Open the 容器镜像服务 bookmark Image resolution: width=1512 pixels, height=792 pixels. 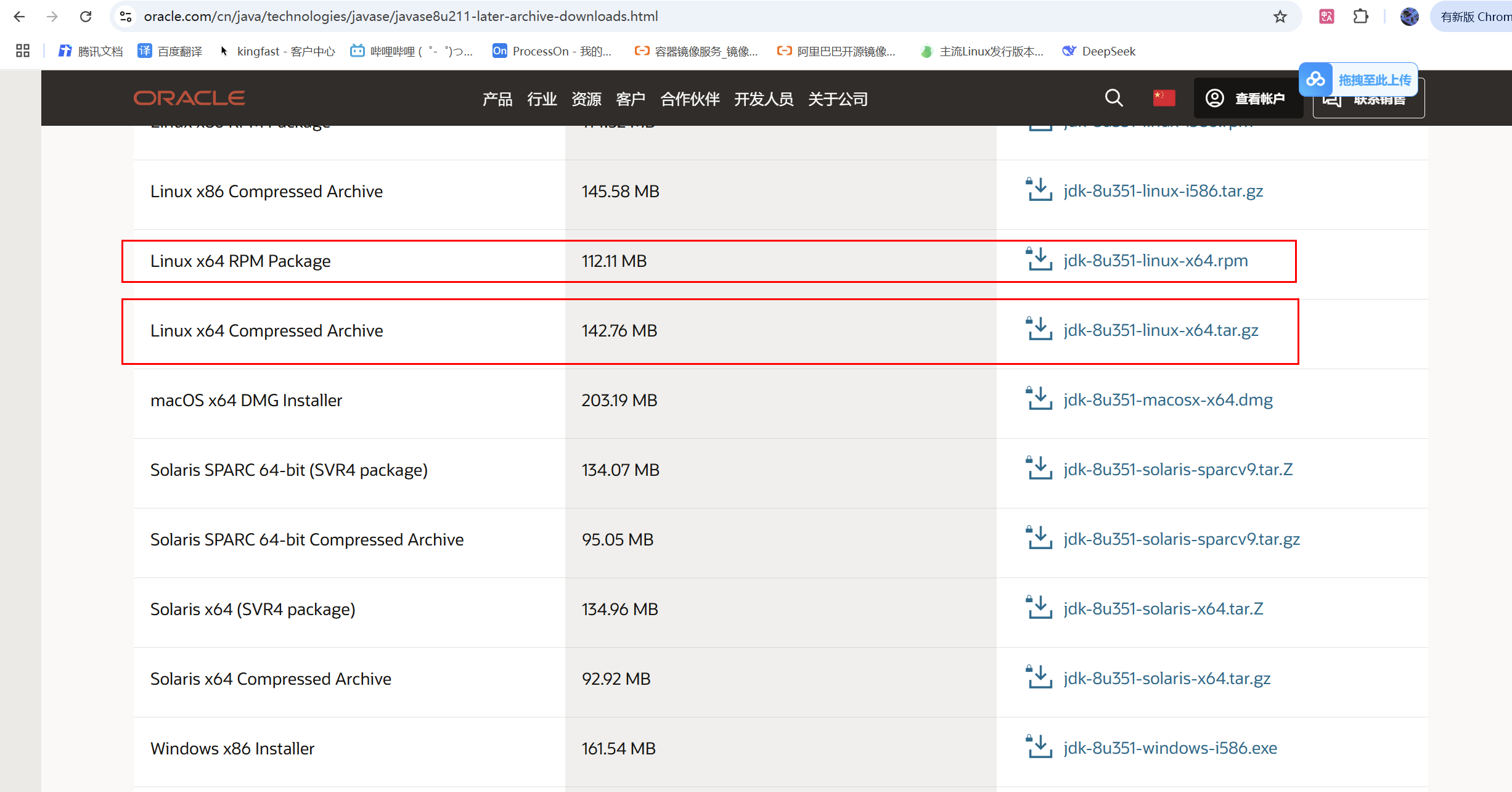(696, 51)
